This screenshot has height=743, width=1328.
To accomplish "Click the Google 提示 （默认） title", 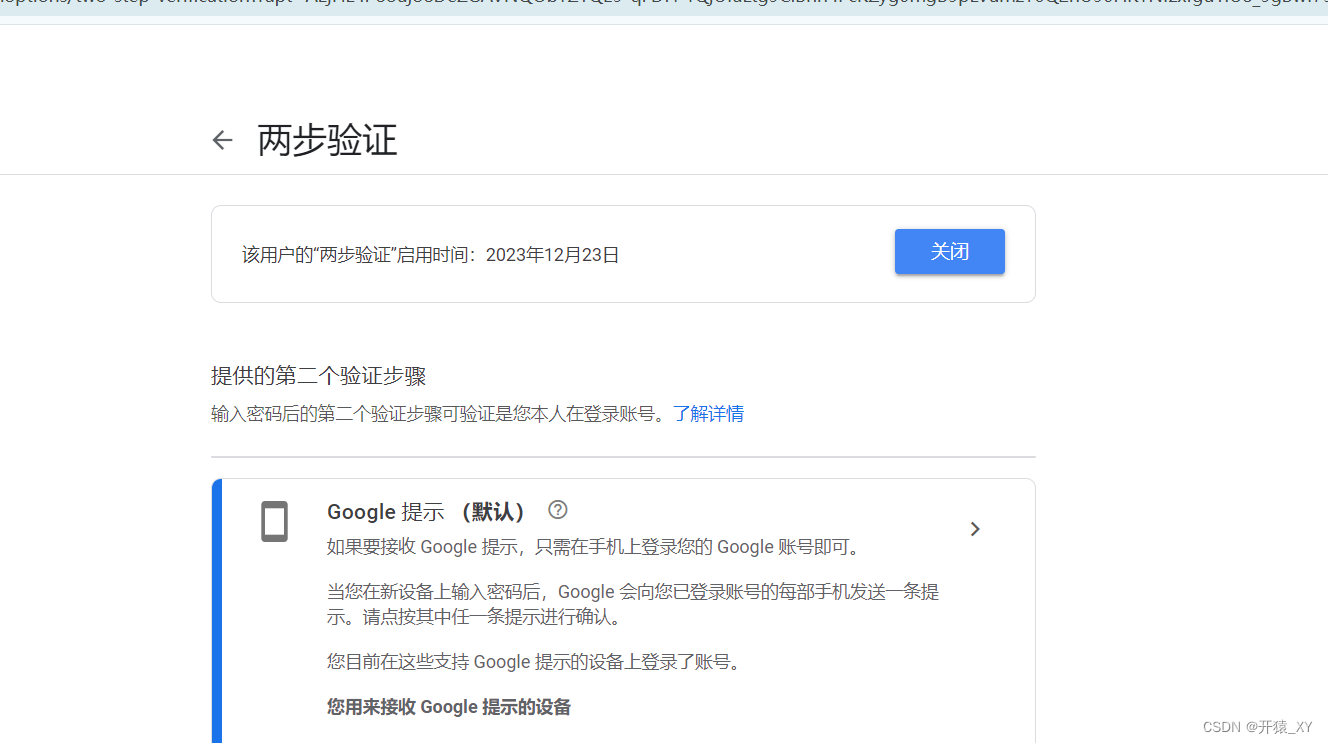I will (x=427, y=512).
